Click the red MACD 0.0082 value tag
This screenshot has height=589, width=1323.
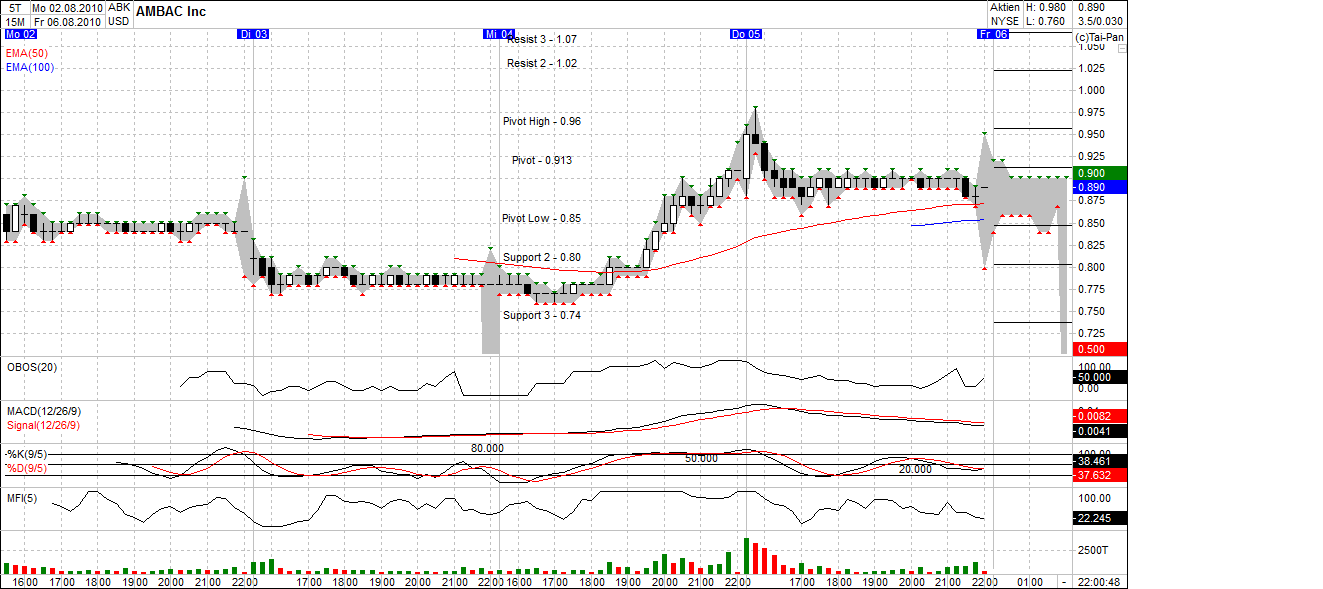1099,416
